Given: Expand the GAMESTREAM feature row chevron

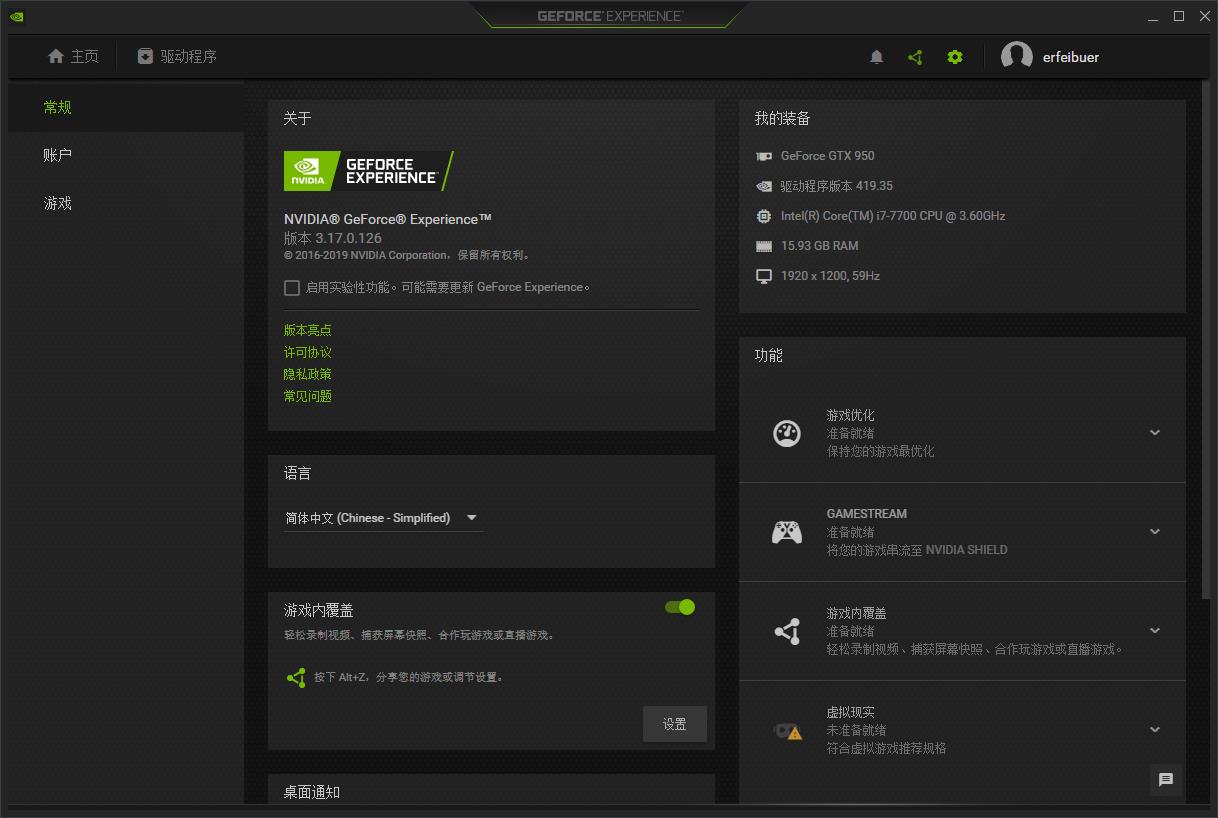Looking at the screenshot, I should click(x=1155, y=532).
